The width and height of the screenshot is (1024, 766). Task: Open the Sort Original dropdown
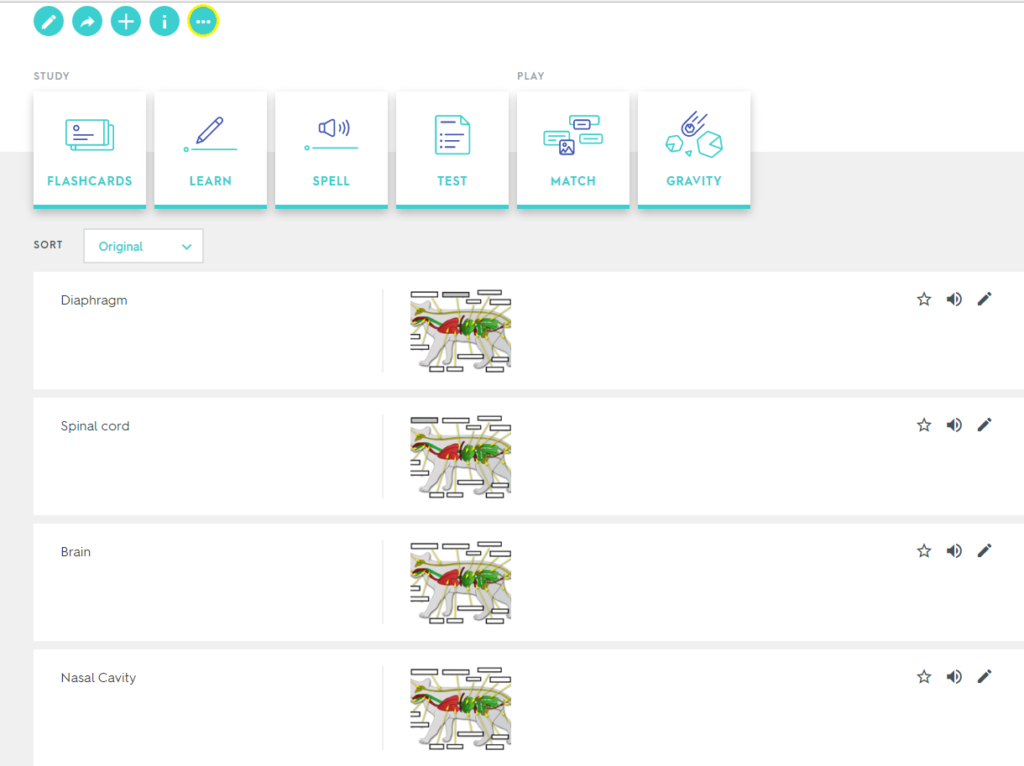click(x=143, y=246)
